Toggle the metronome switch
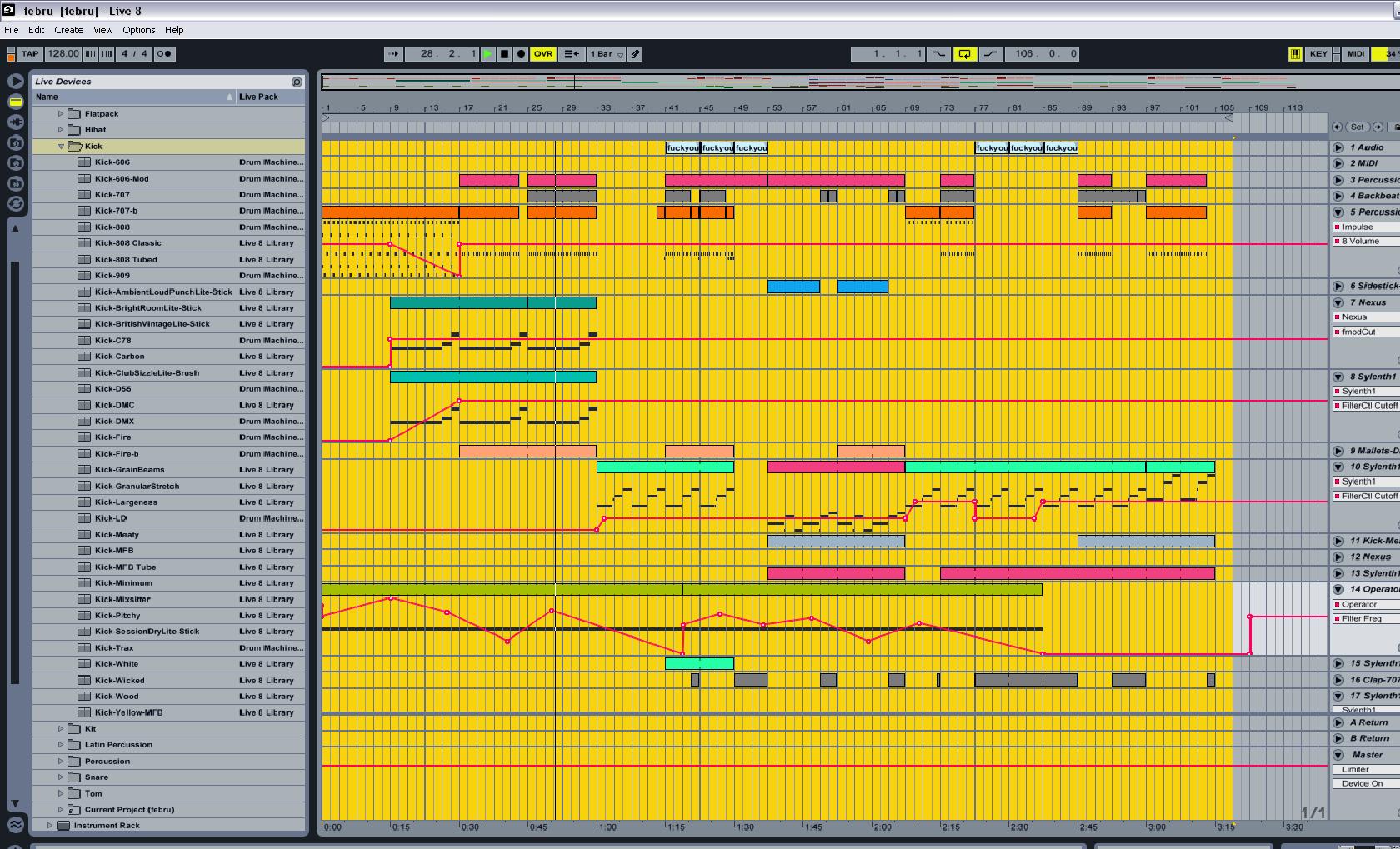 (164, 54)
